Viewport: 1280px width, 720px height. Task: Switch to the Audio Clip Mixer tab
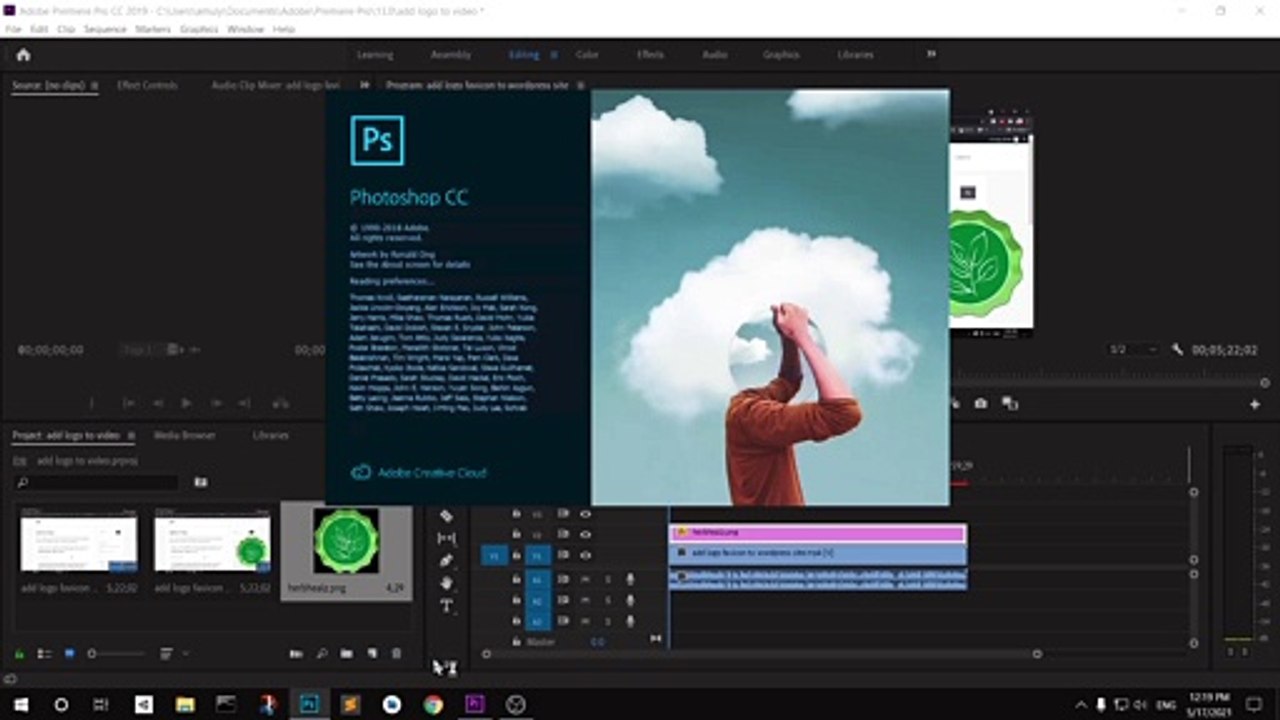pyautogui.click(x=276, y=85)
